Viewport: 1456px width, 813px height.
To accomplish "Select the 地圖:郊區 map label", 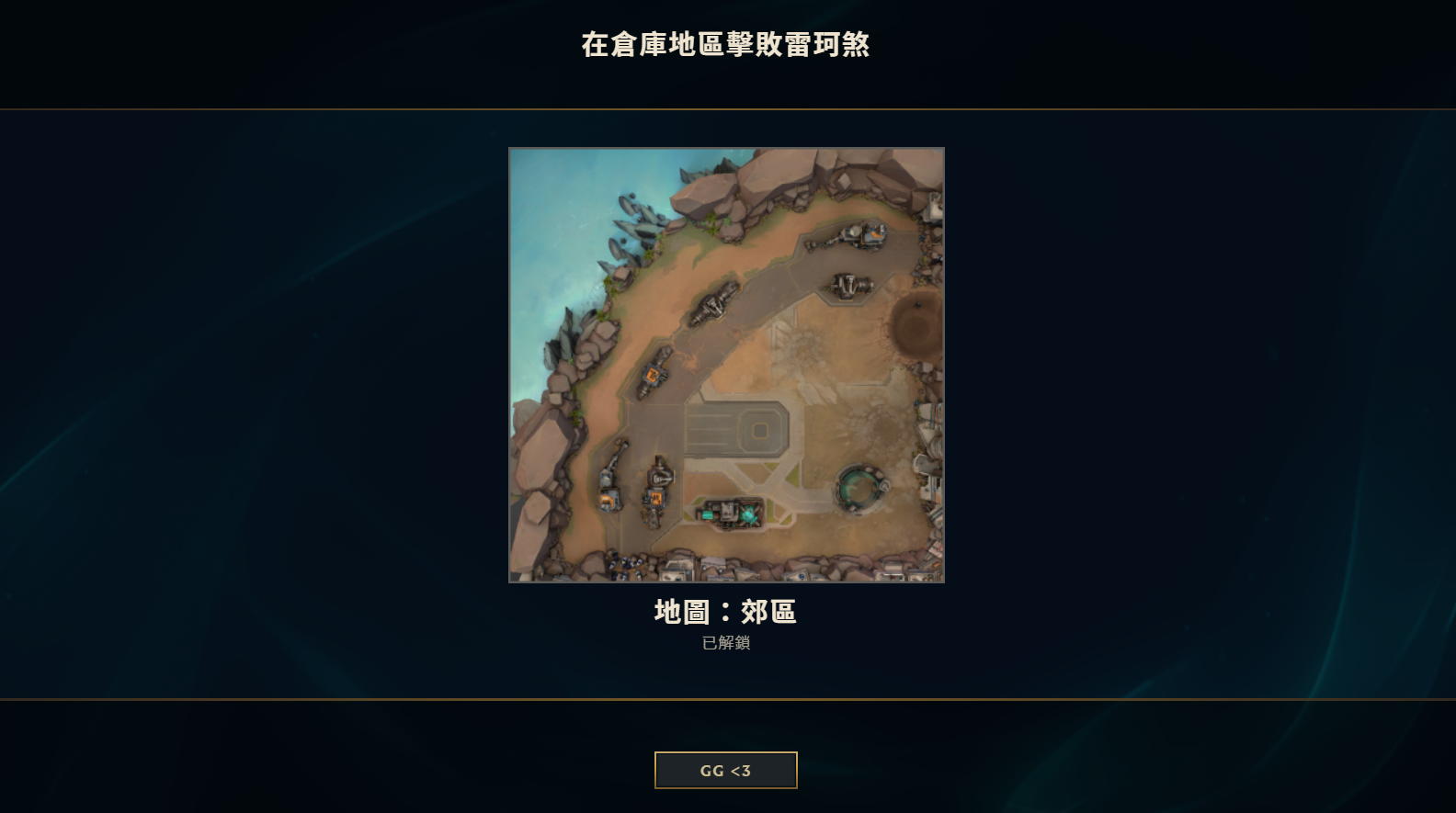I will (x=725, y=611).
